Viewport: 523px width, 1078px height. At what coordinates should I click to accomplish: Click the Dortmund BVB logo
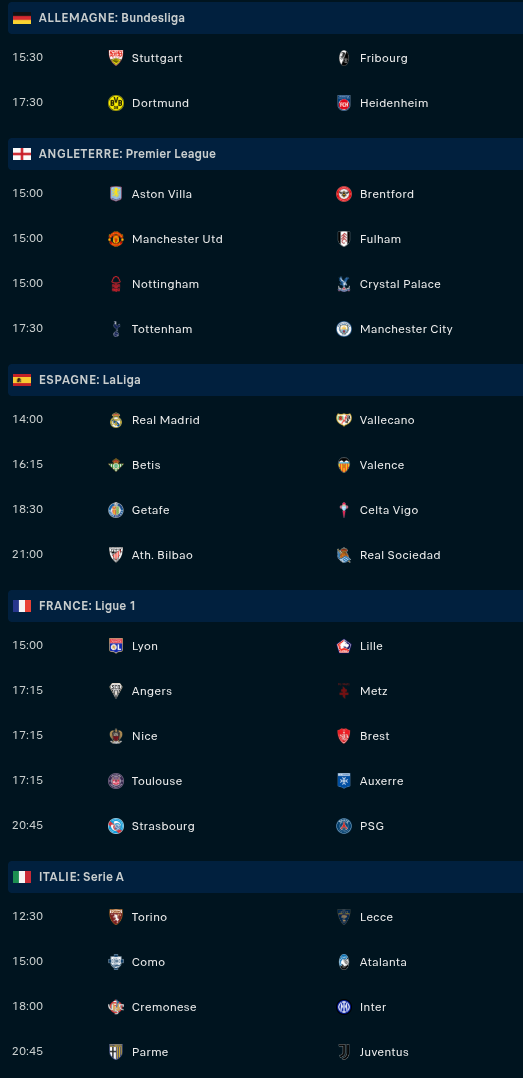(x=115, y=103)
